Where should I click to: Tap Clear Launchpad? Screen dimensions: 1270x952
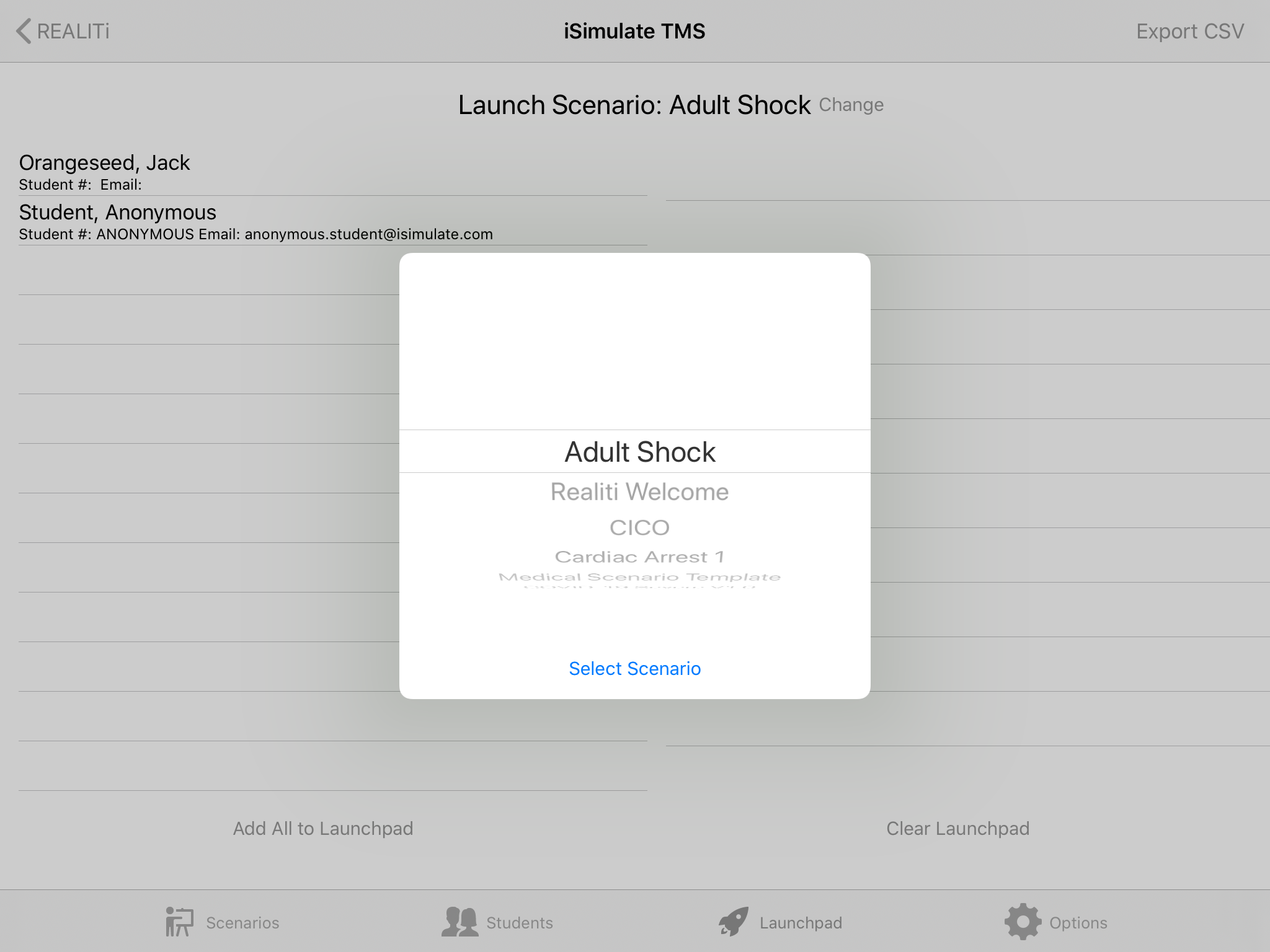point(957,828)
